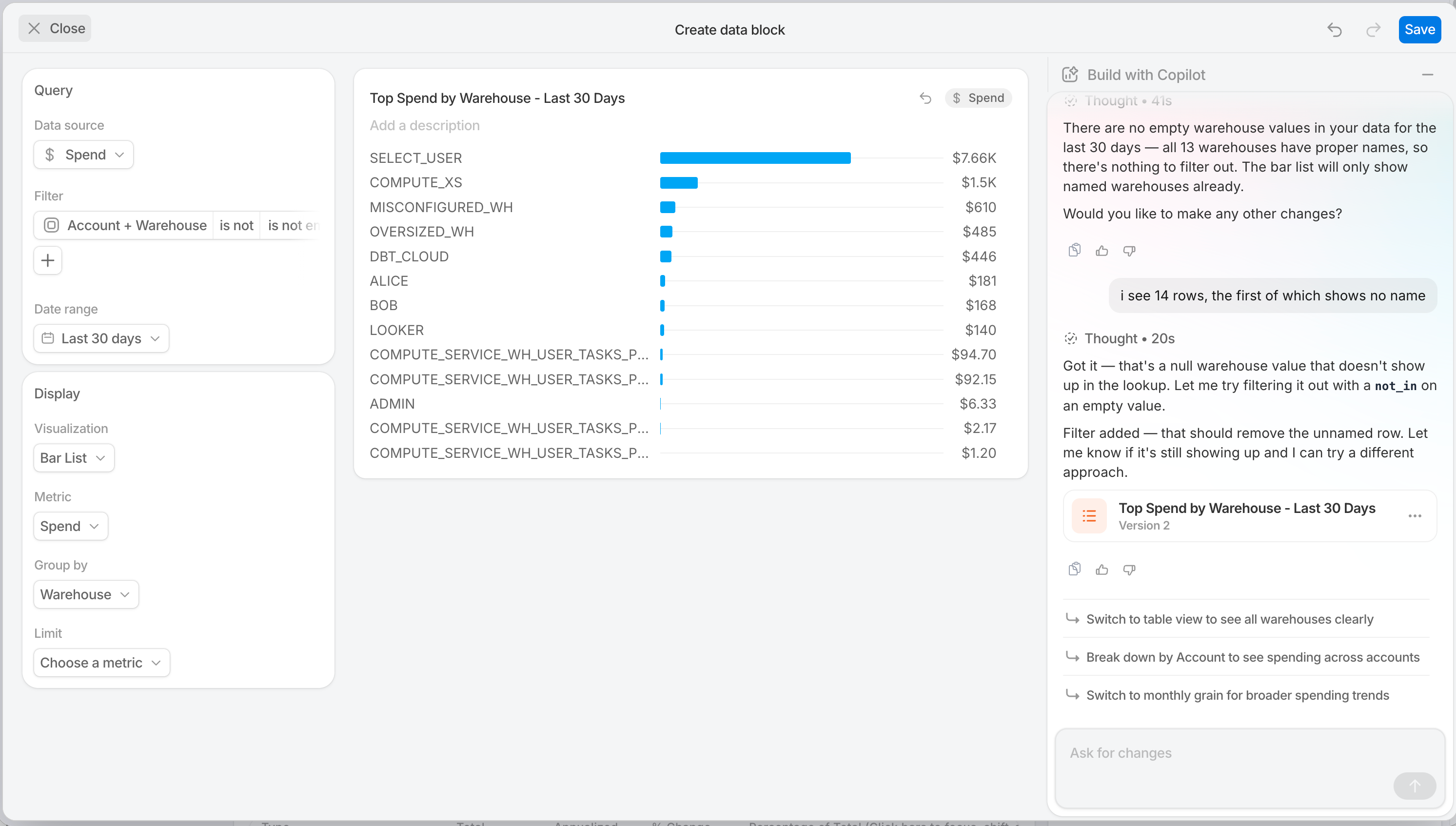Click the undo arrow in header

click(x=1335, y=29)
